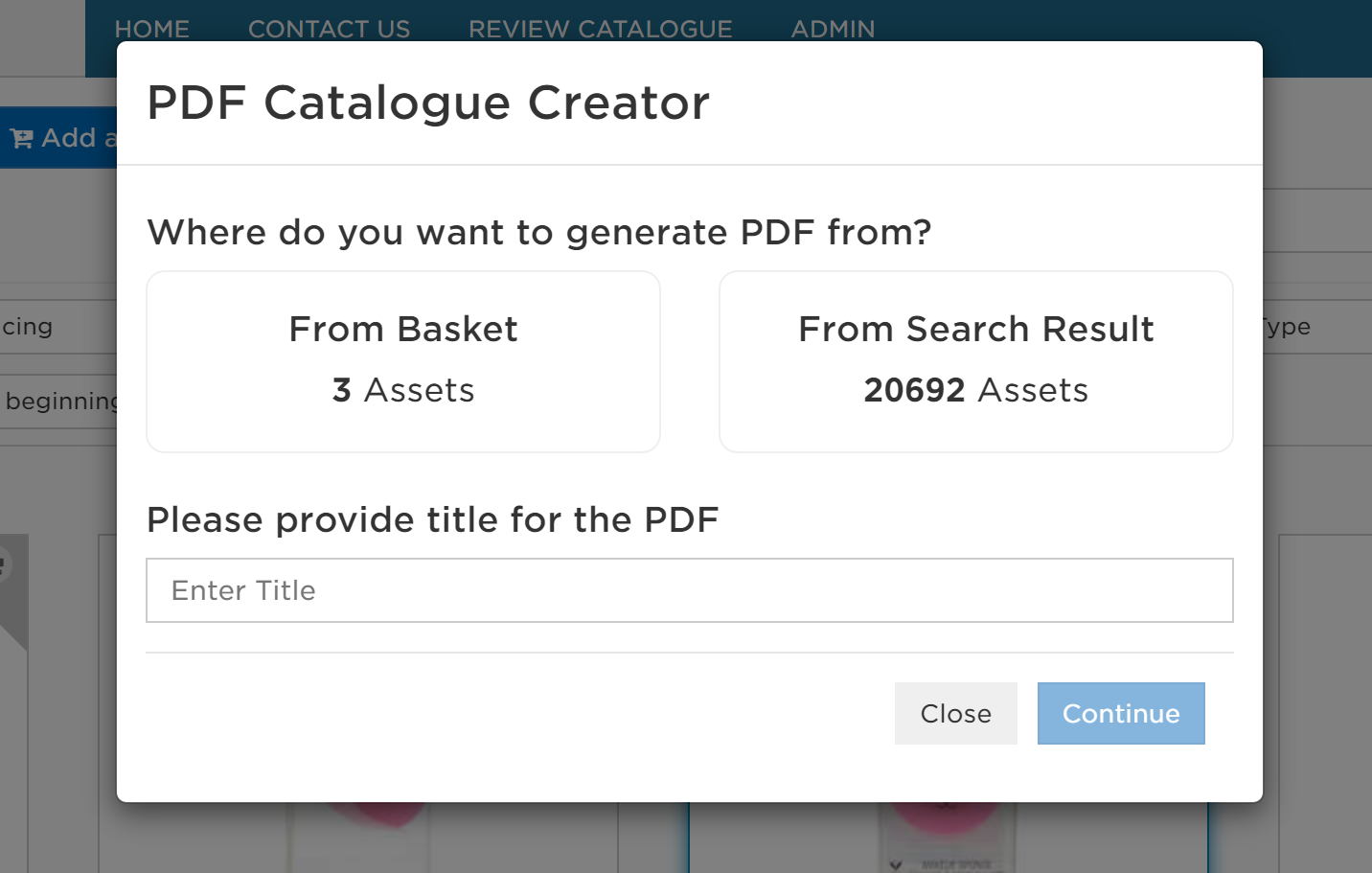Open REVIEW CATALOGUE in the top navigation
The height and width of the screenshot is (873, 1372).
pyautogui.click(x=601, y=29)
